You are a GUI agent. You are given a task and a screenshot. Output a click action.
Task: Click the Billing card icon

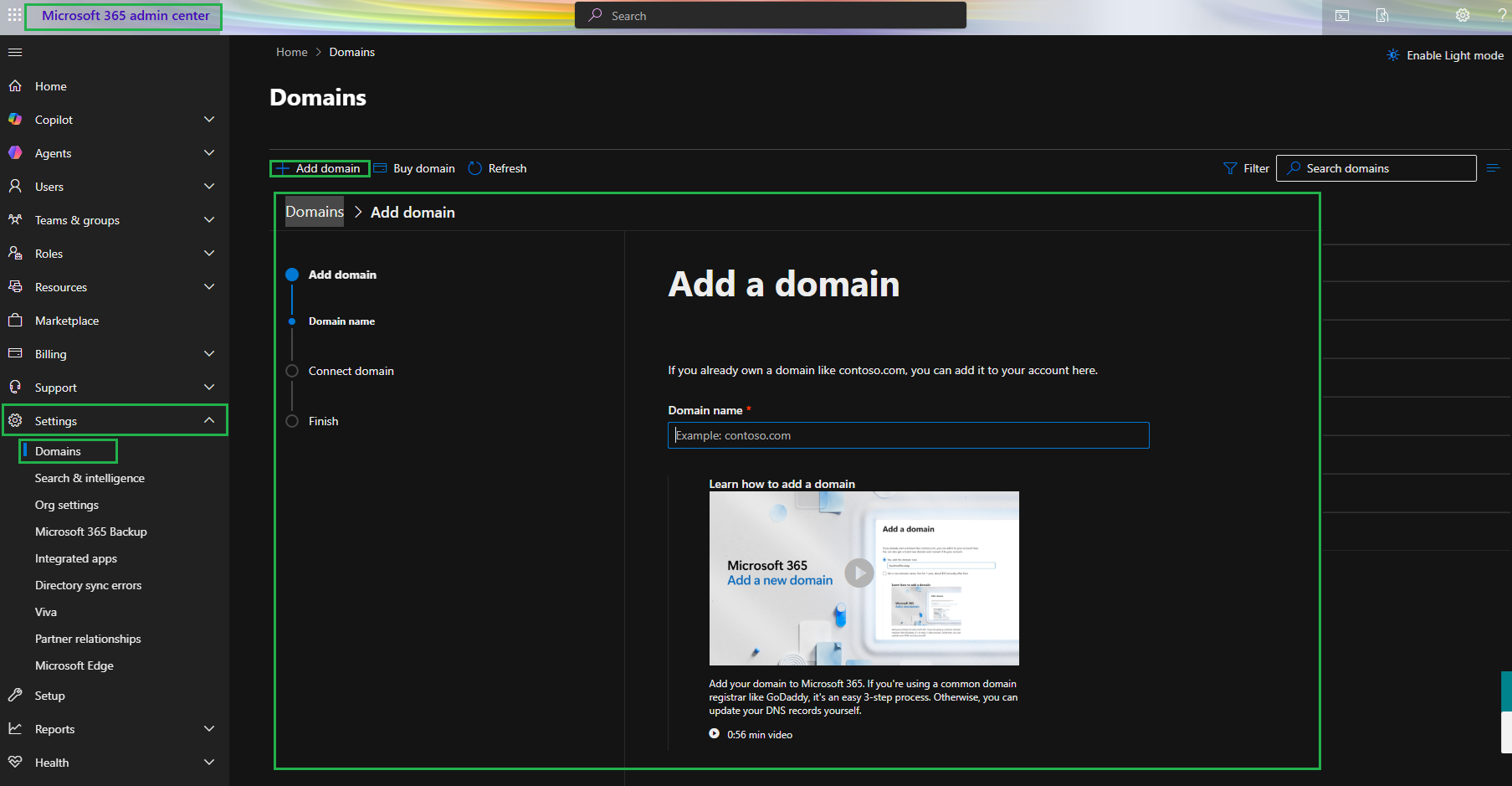(x=15, y=354)
